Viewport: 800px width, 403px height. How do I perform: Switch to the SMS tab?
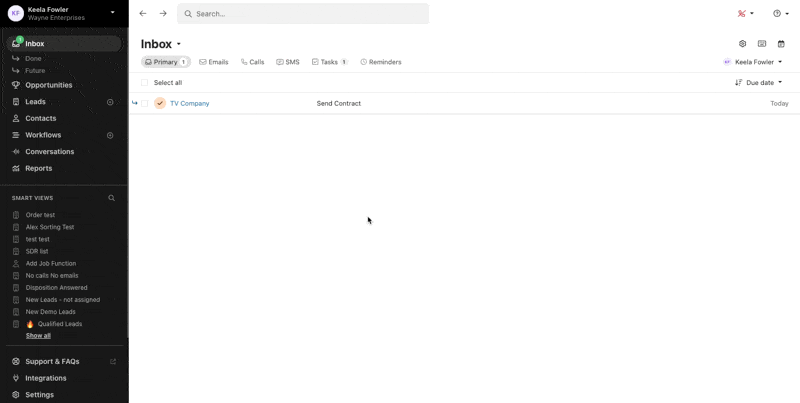[288, 62]
